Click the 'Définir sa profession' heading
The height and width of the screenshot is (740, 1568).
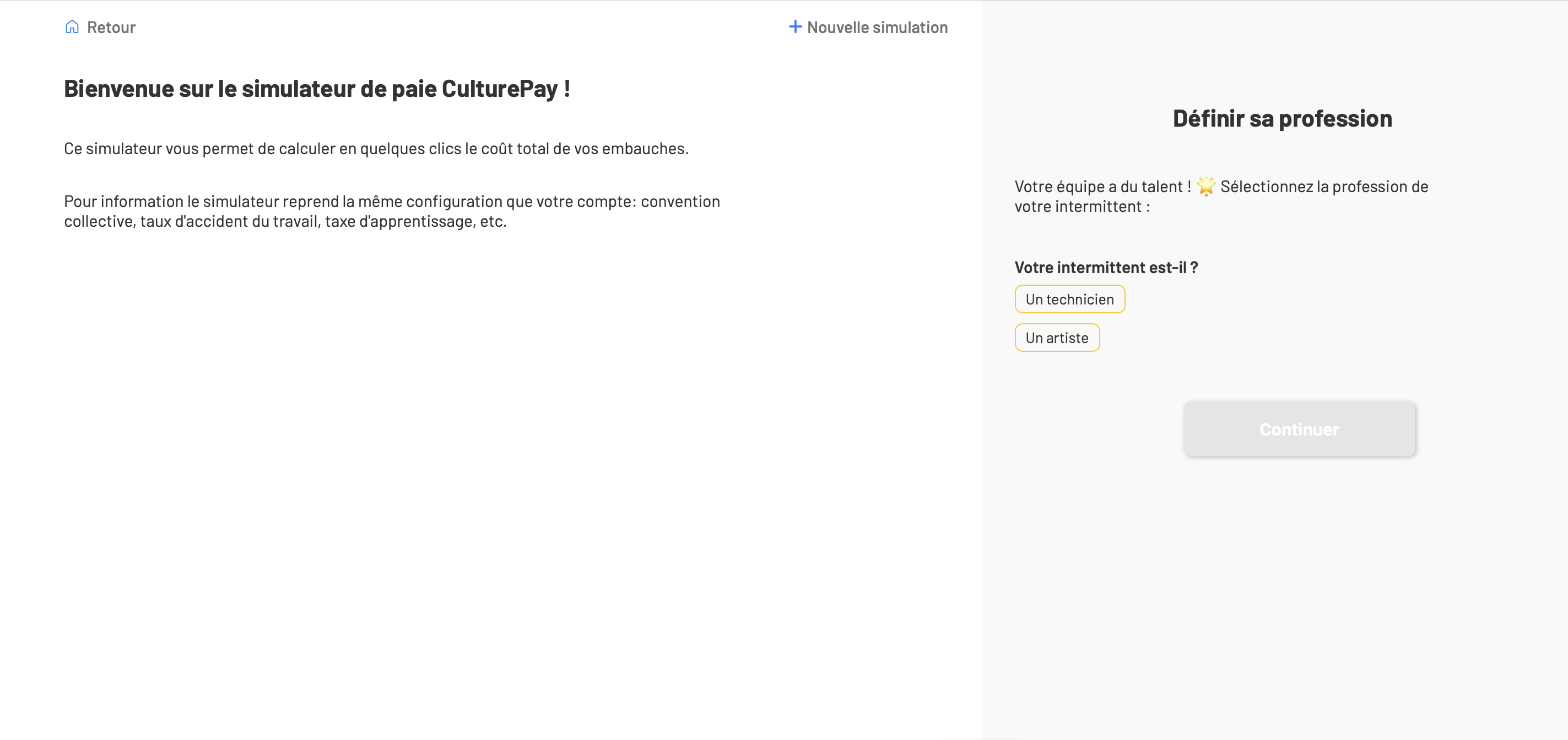click(1282, 119)
